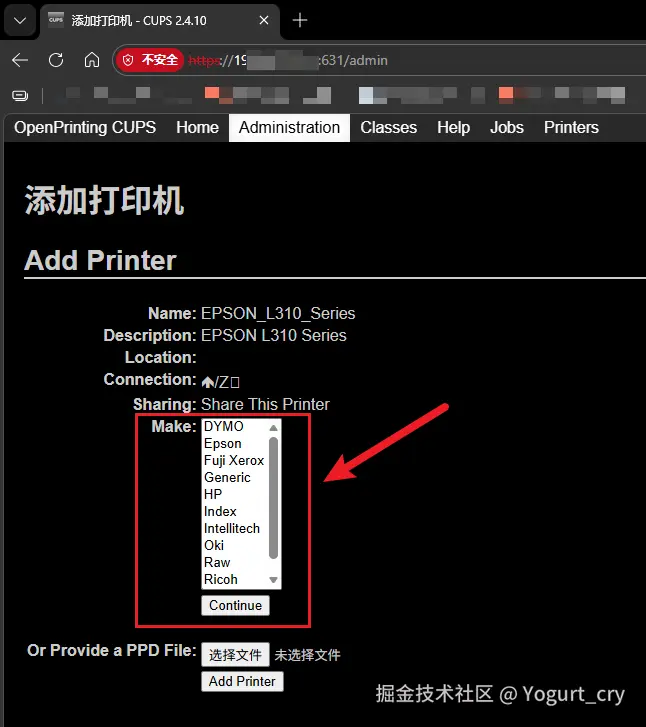Viewport: 646px width, 727px height.
Task: Select Oki in the Make list
Action: [x=236, y=545]
